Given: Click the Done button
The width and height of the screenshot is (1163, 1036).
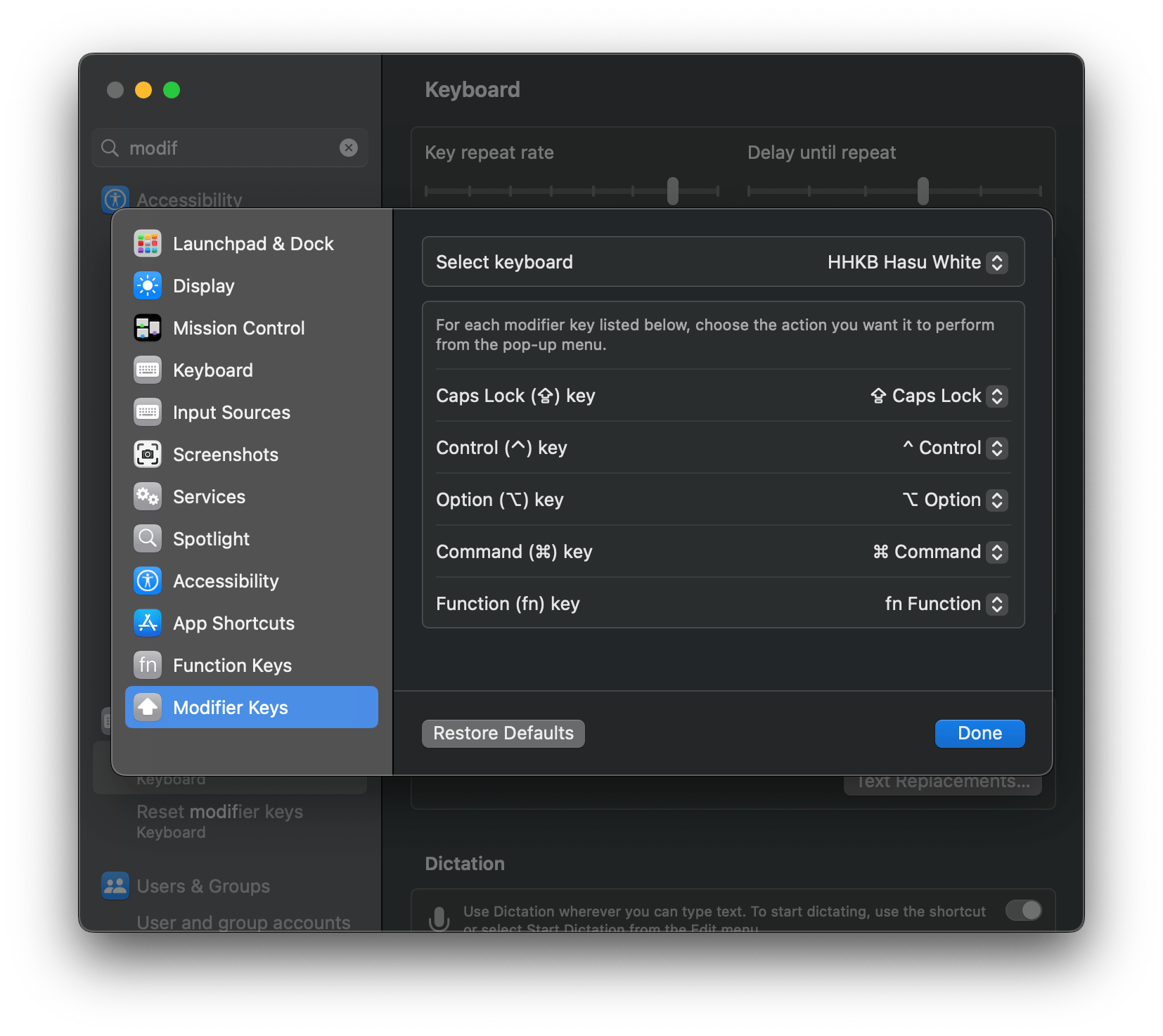Looking at the screenshot, I should [979, 733].
